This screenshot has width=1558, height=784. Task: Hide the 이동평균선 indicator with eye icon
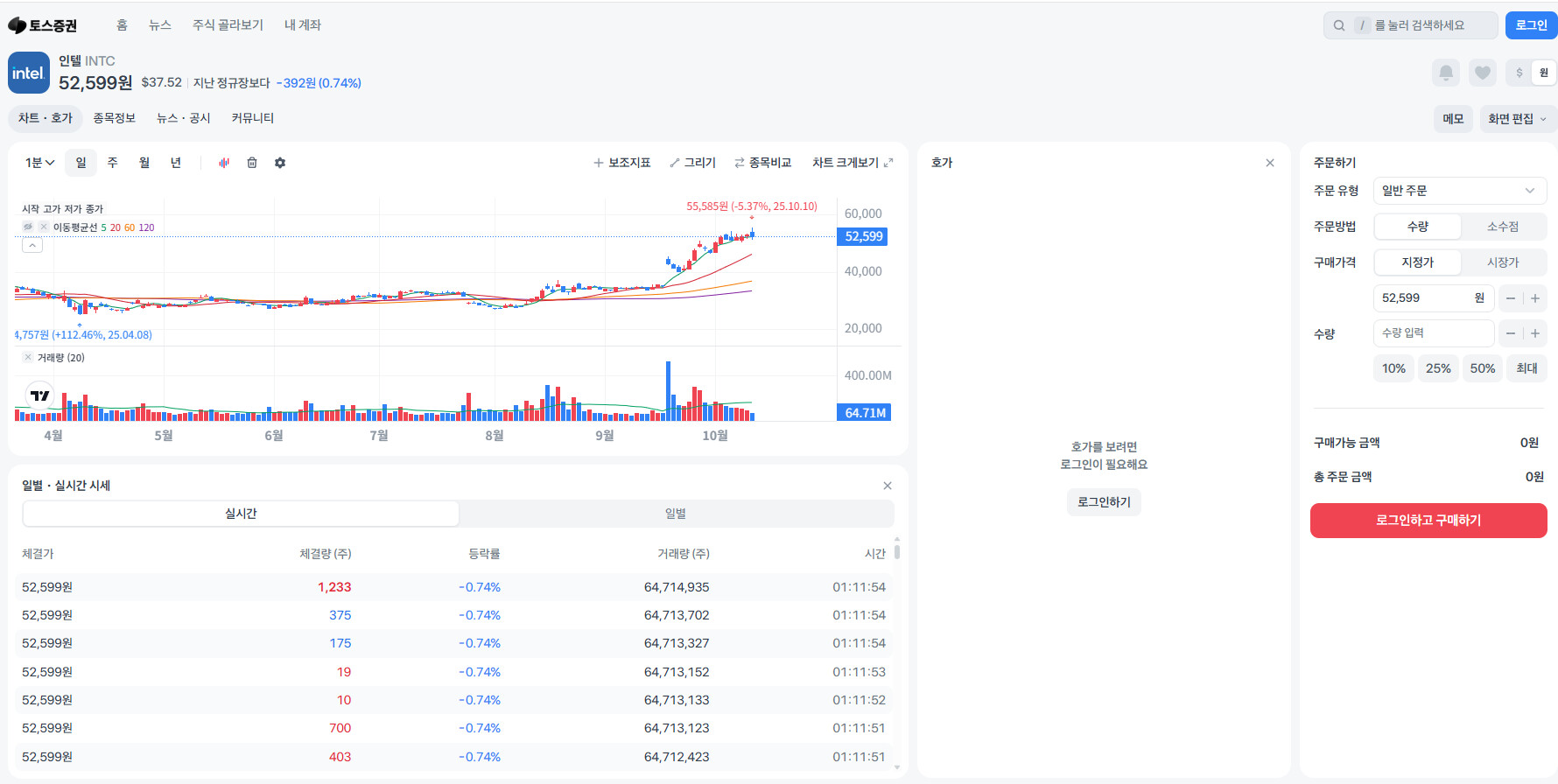28,227
